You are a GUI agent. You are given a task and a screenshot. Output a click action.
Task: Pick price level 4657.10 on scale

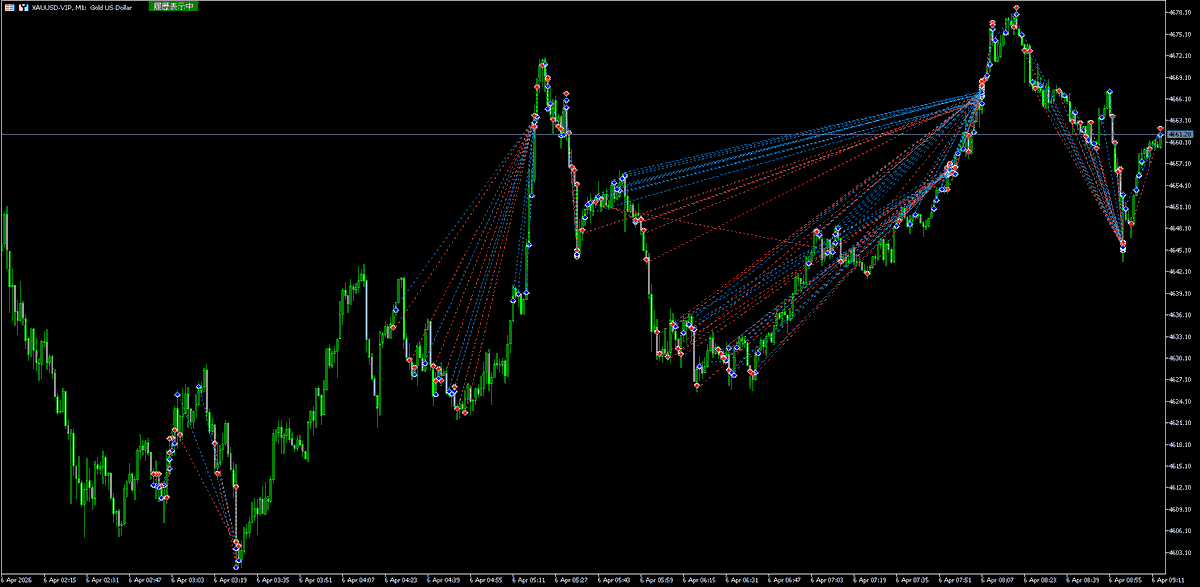click(1180, 164)
